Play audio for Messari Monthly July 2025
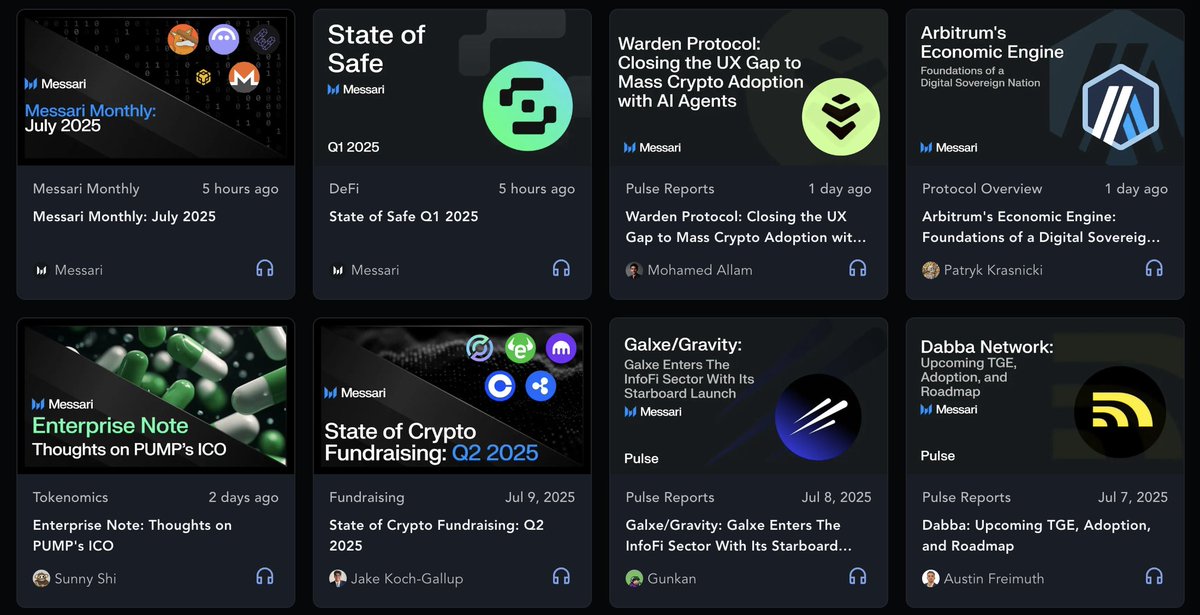This screenshot has width=1200, height=615. pyautogui.click(x=265, y=269)
